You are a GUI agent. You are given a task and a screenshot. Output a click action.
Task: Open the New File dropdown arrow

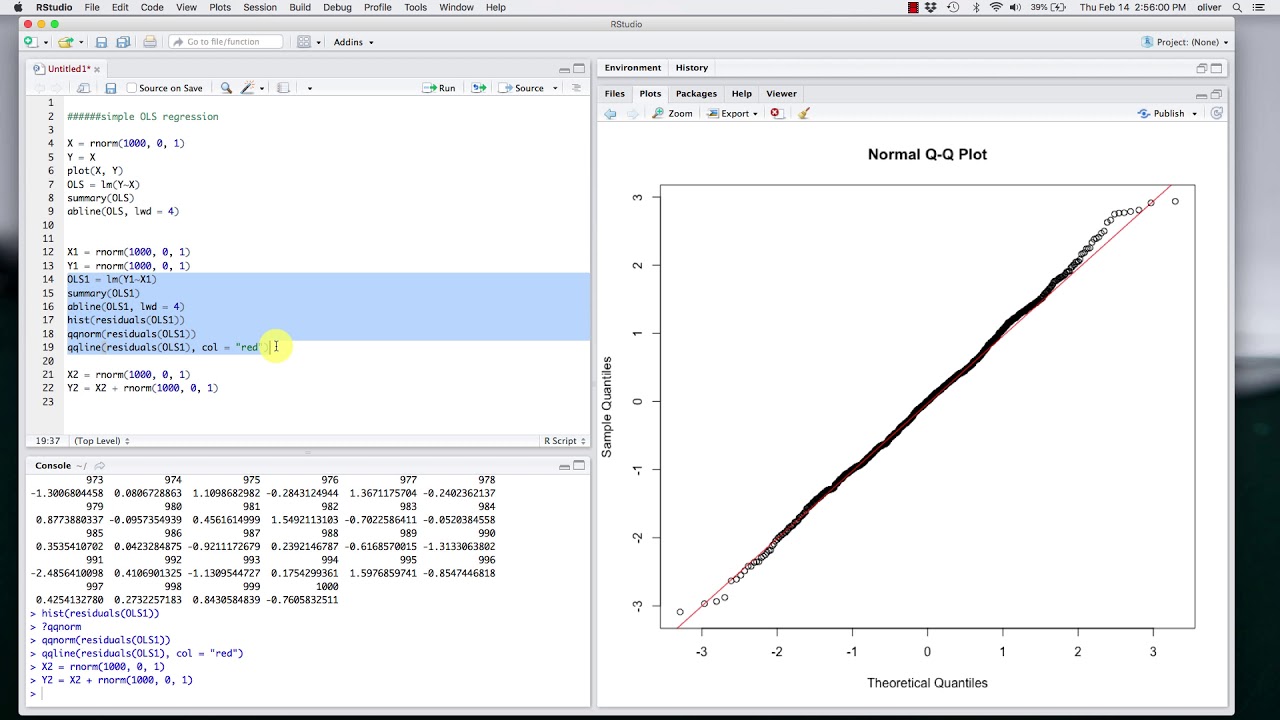click(x=44, y=42)
